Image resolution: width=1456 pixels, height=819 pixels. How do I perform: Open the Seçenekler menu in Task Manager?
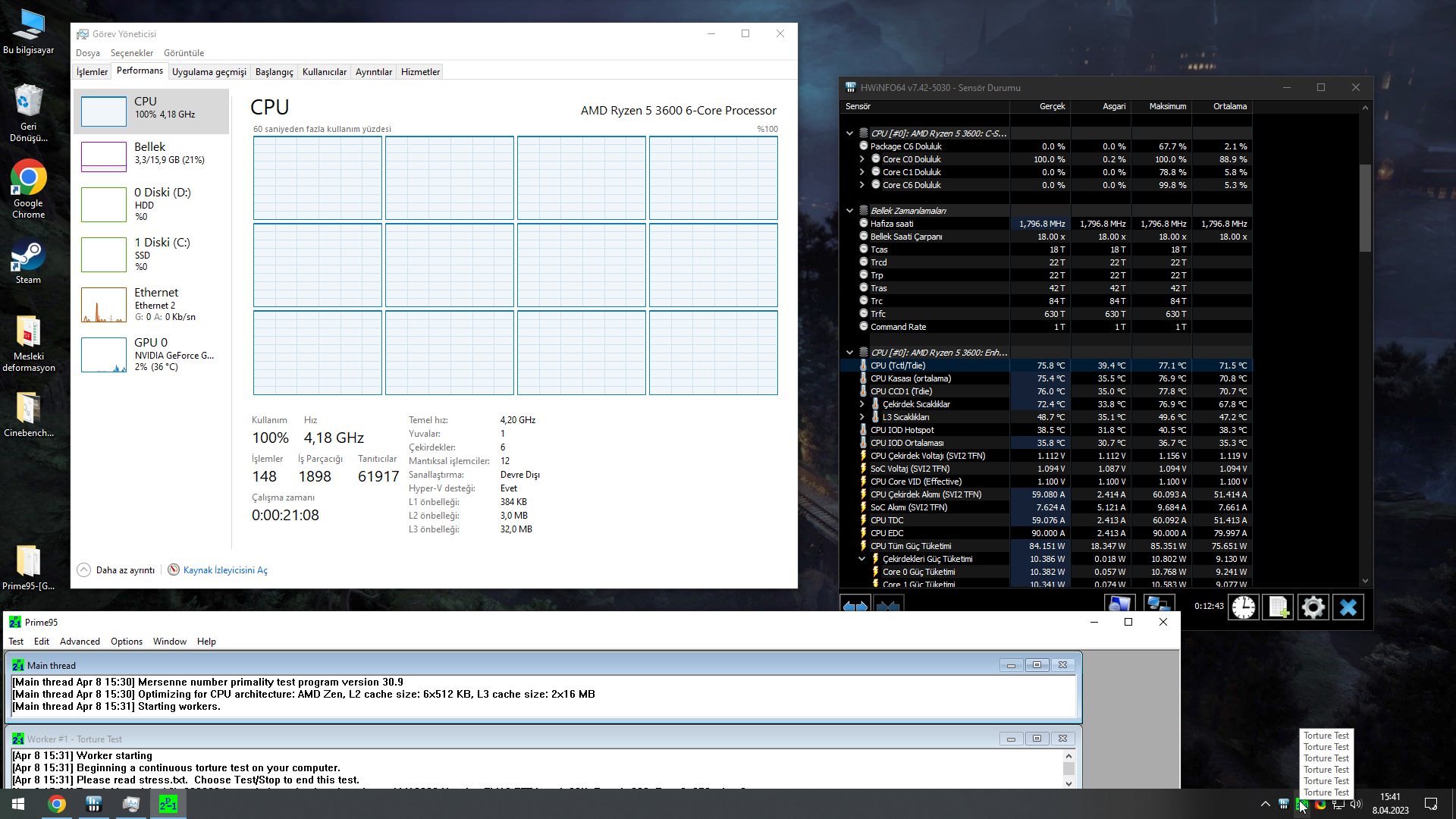pyautogui.click(x=131, y=53)
